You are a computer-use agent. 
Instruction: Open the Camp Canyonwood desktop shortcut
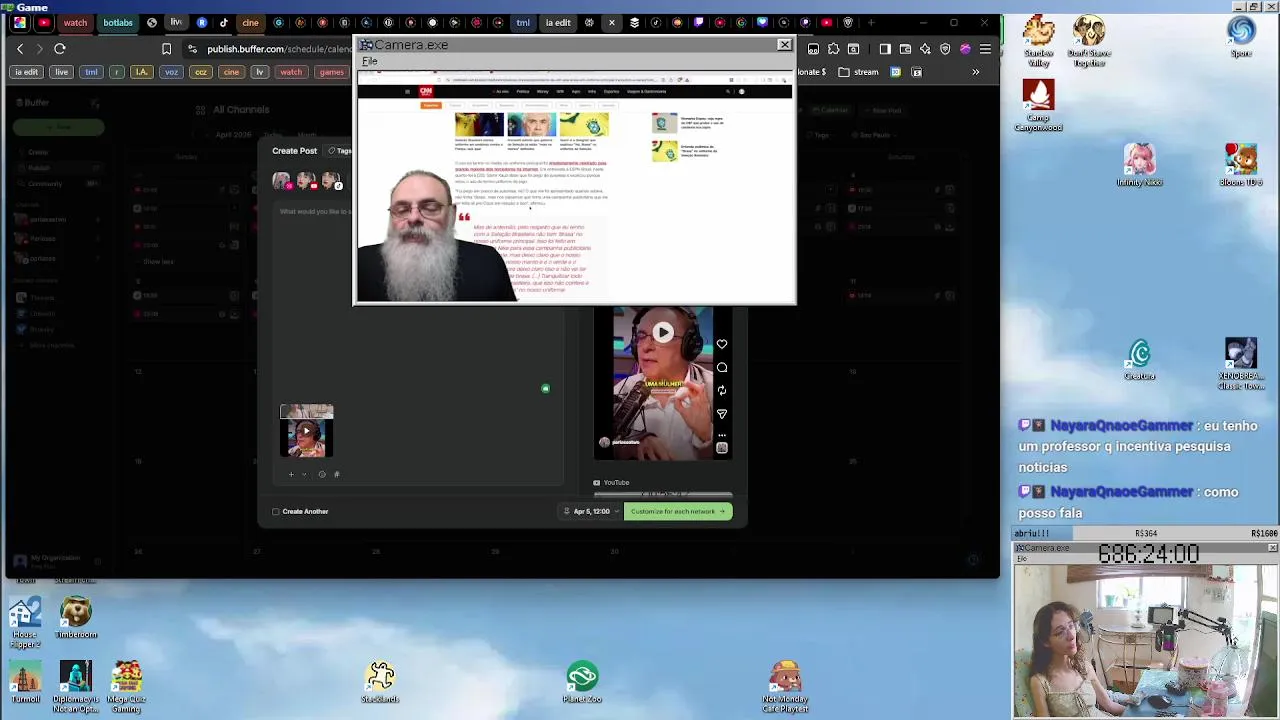[1038, 106]
